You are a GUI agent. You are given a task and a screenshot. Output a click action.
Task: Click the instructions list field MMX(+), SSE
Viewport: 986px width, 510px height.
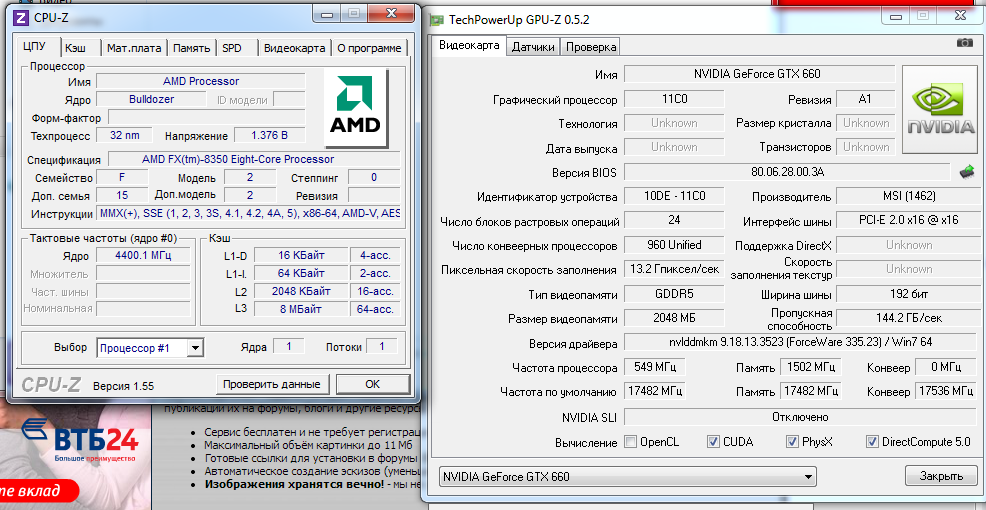coord(248,213)
